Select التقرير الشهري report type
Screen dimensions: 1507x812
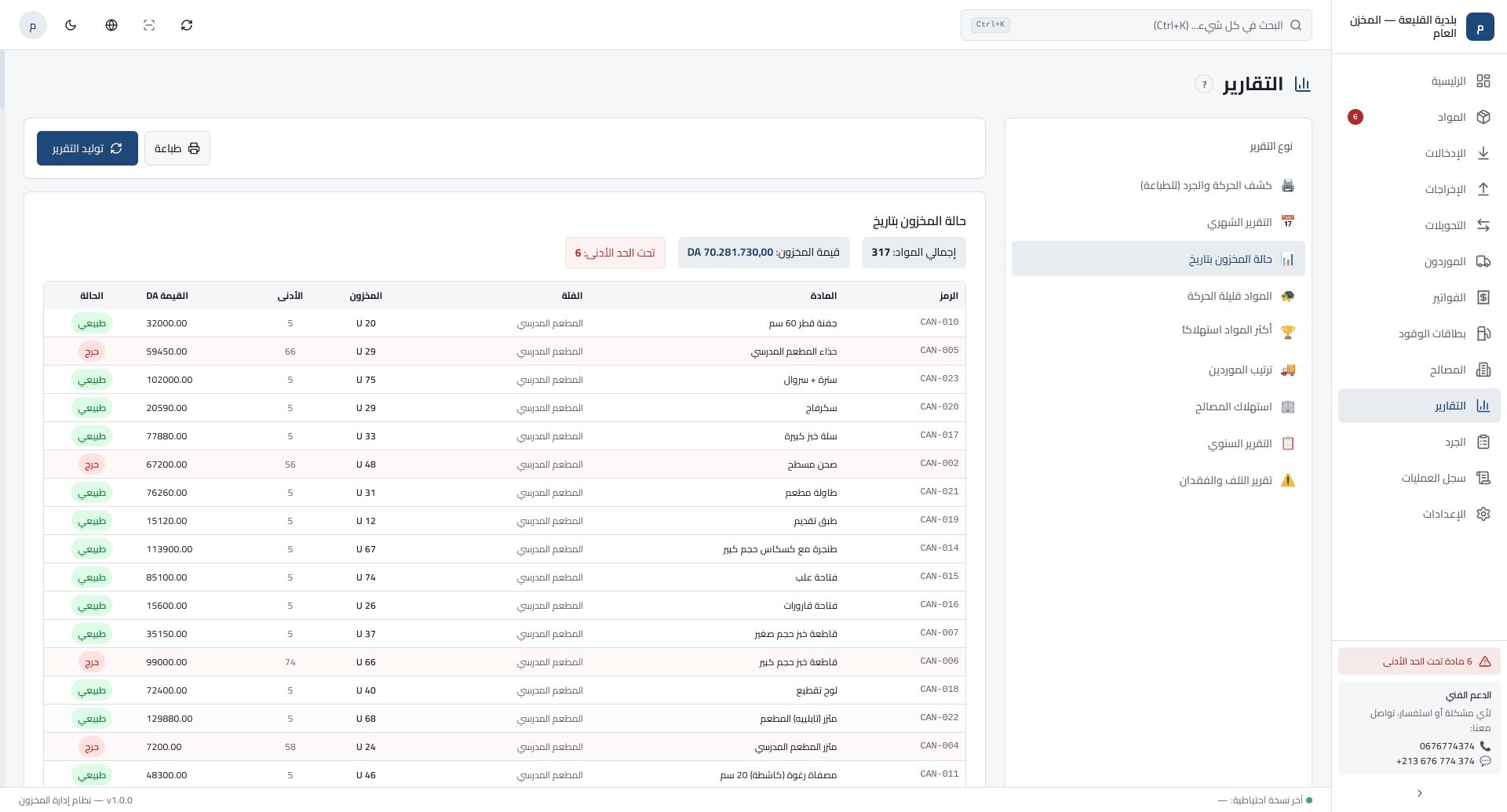coord(1159,222)
